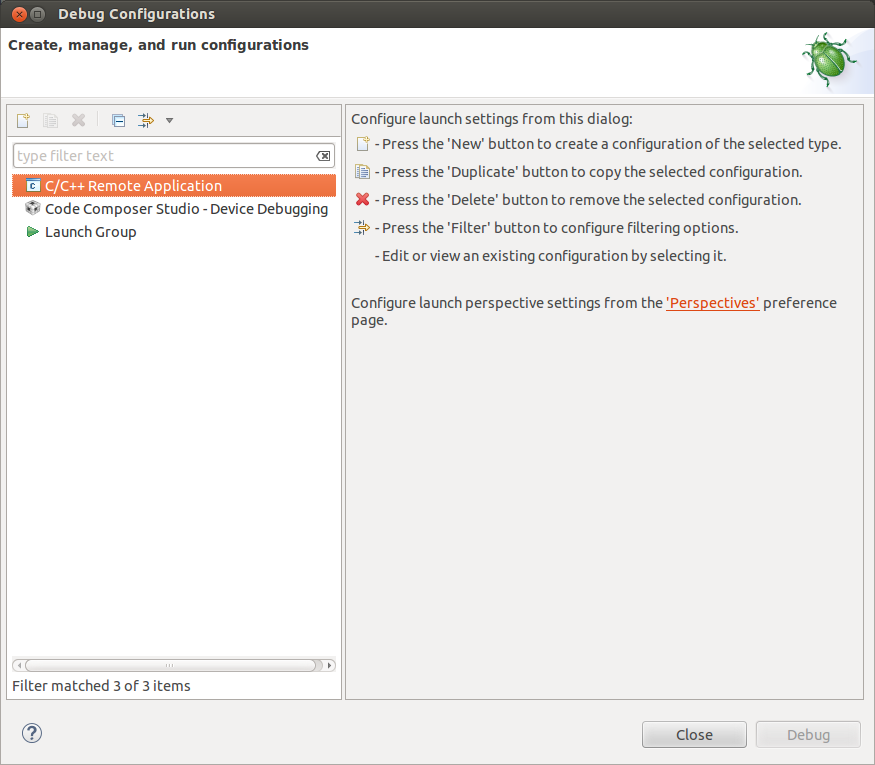875x765 pixels.
Task: Click 'Edit or view an existing configuration' line
Action: pos(550,256)
